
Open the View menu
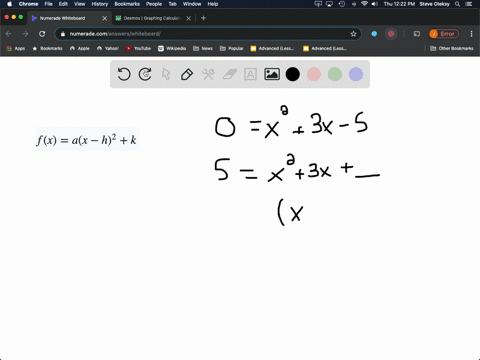click(x=79, y=4)
